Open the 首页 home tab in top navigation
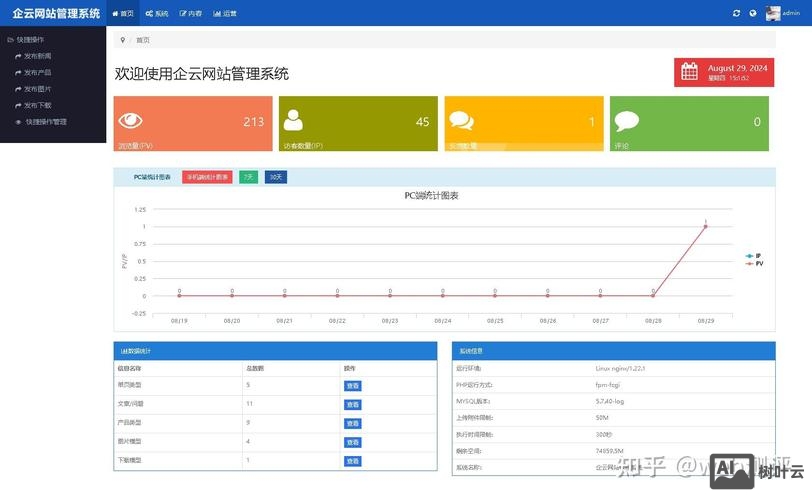 (x=123, y=13)
